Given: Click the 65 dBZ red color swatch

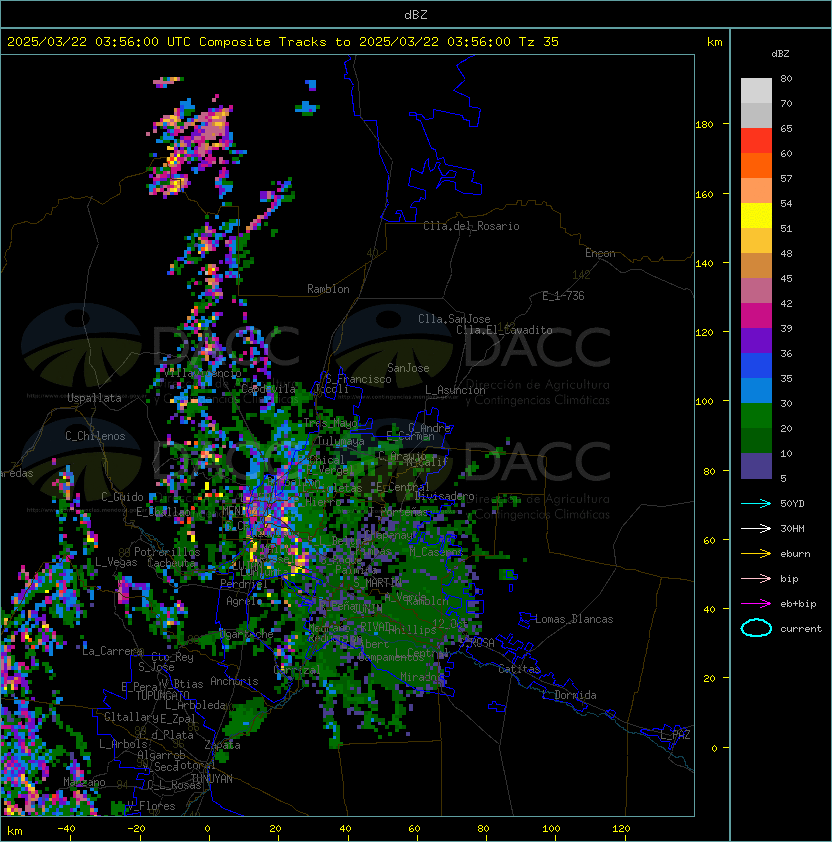Looking at the screenshot, I should [756, 141].
